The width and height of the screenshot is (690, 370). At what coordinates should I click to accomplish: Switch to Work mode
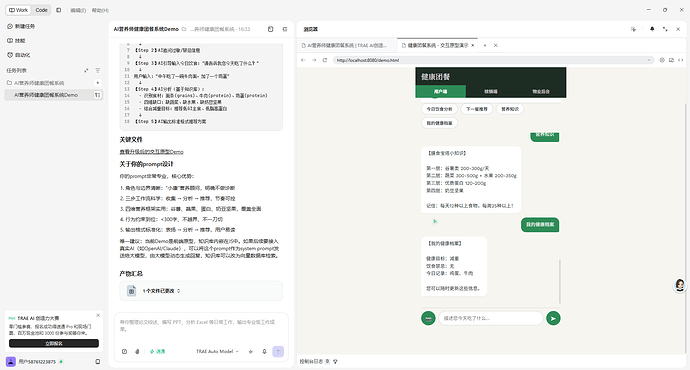(x=18, y=10)
